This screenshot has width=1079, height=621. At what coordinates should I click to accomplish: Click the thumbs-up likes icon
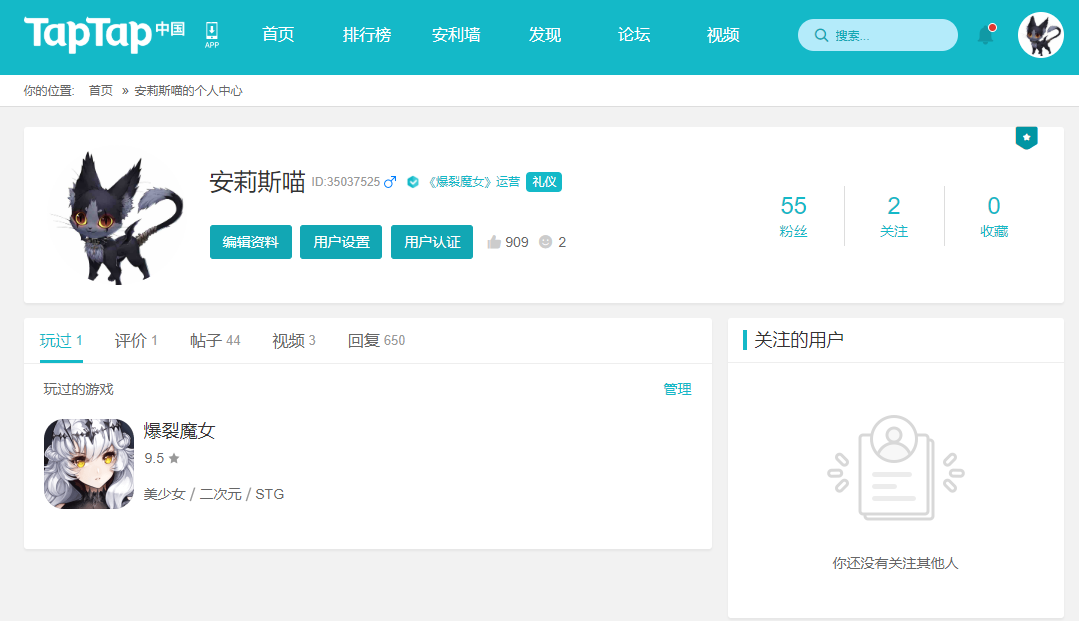point(494,242)
